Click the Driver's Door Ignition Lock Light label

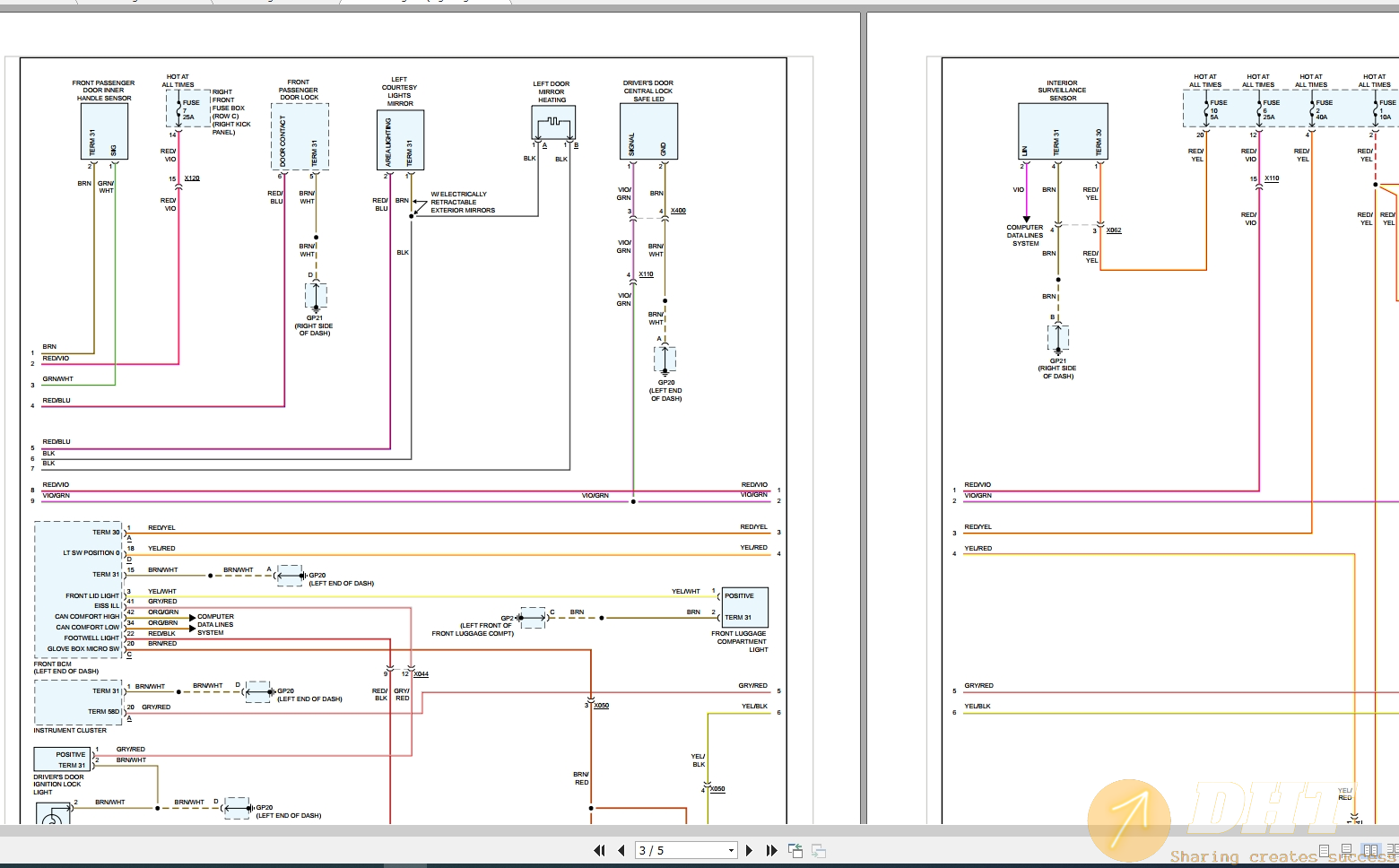point(58,785)
